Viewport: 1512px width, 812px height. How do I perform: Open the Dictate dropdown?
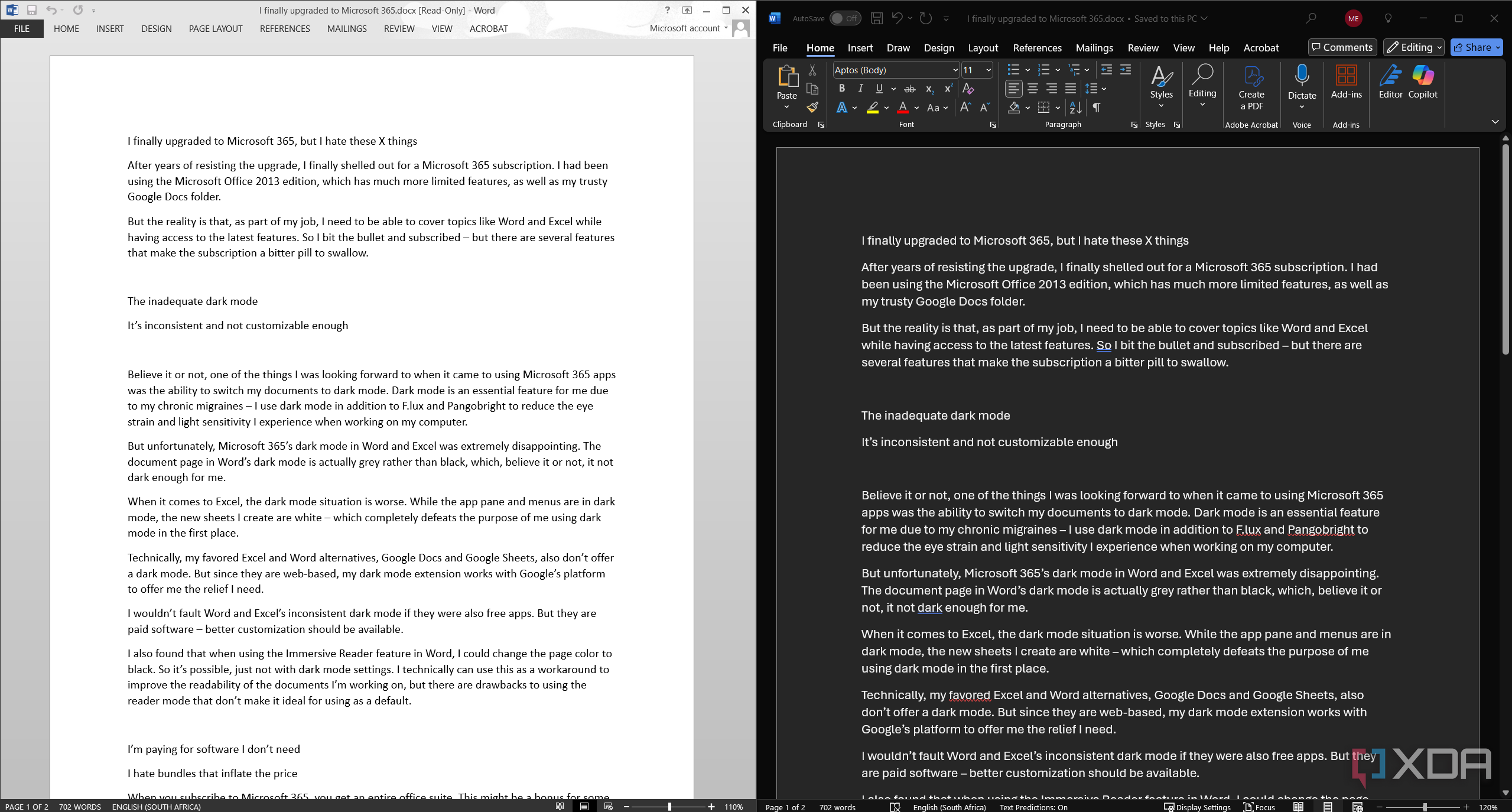[x=1302, y=107]
